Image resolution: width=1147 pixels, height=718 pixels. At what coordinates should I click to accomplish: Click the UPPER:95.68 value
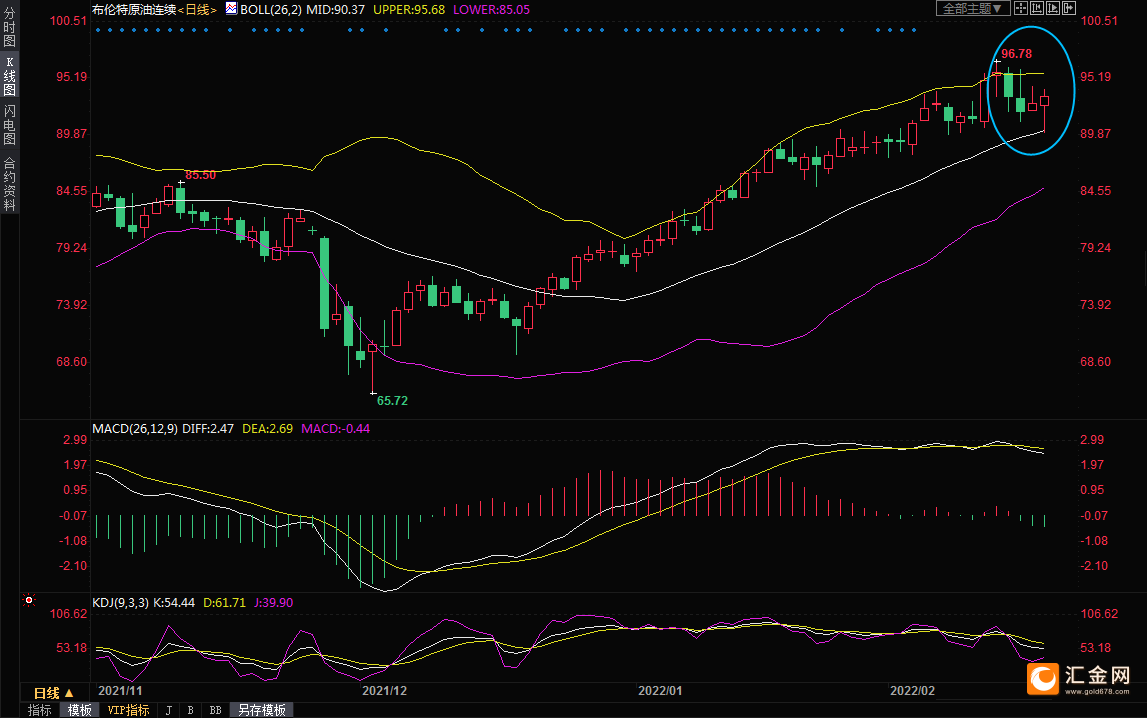(x=409, y=10)
